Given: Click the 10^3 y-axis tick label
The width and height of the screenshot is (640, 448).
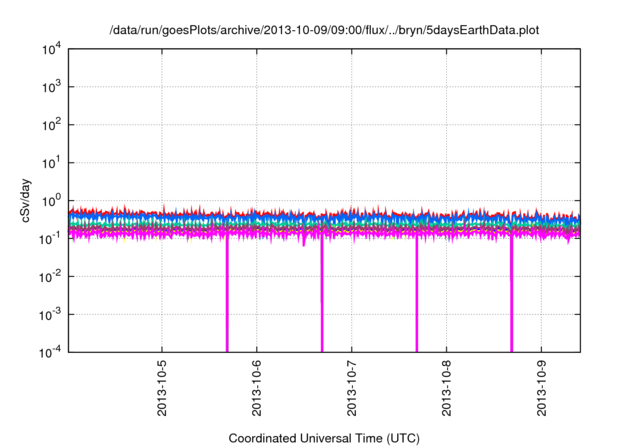Looking at the screenshot, I should pos(51,87).
